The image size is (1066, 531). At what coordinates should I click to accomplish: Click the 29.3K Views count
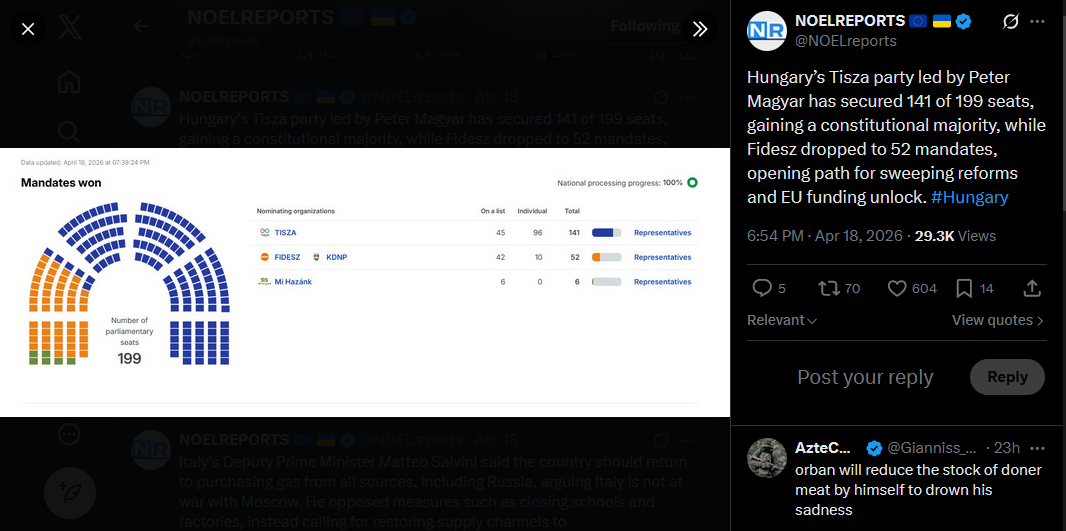[955, 236]
